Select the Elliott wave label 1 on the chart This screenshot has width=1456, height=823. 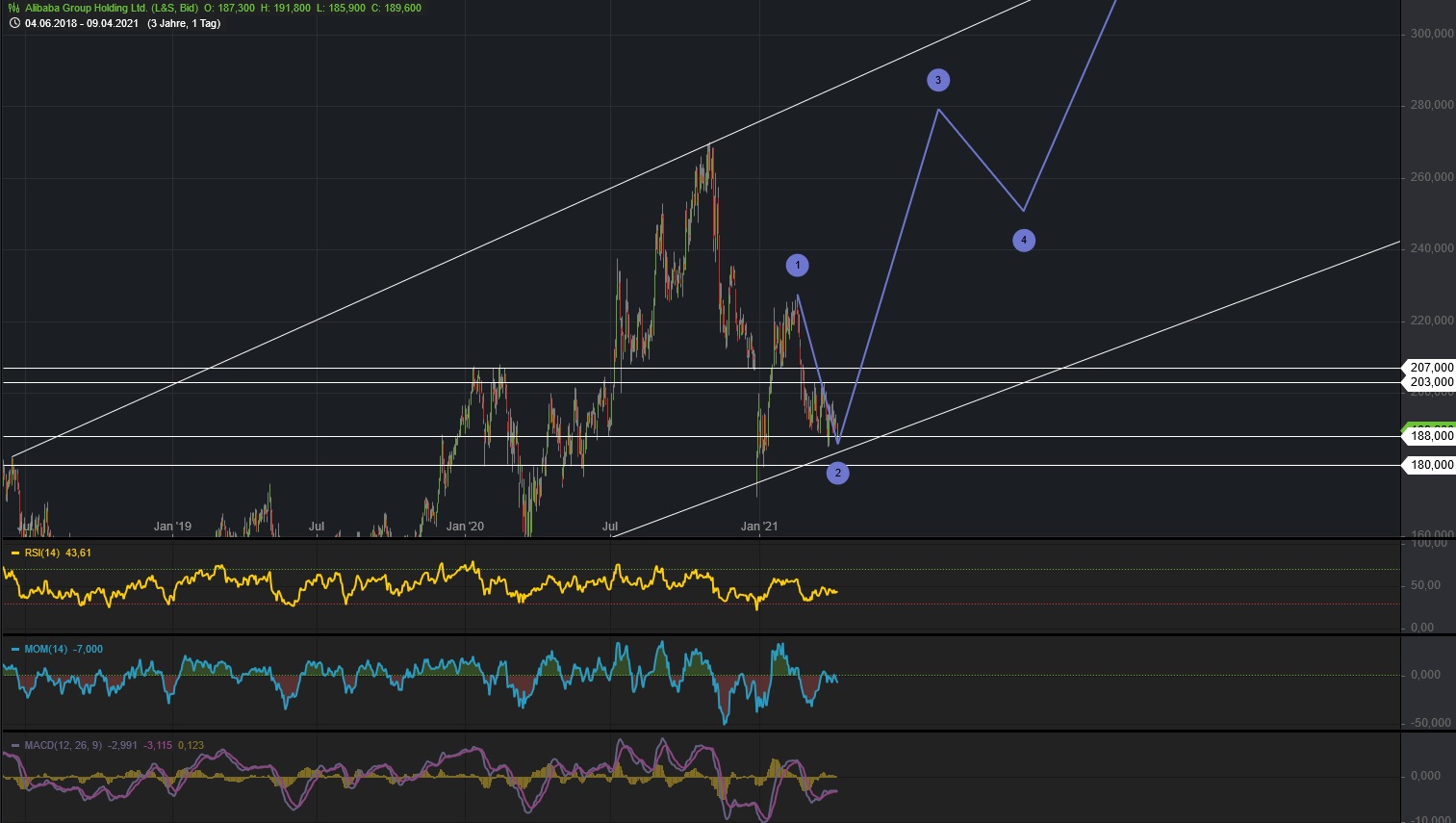coord(797,264)
